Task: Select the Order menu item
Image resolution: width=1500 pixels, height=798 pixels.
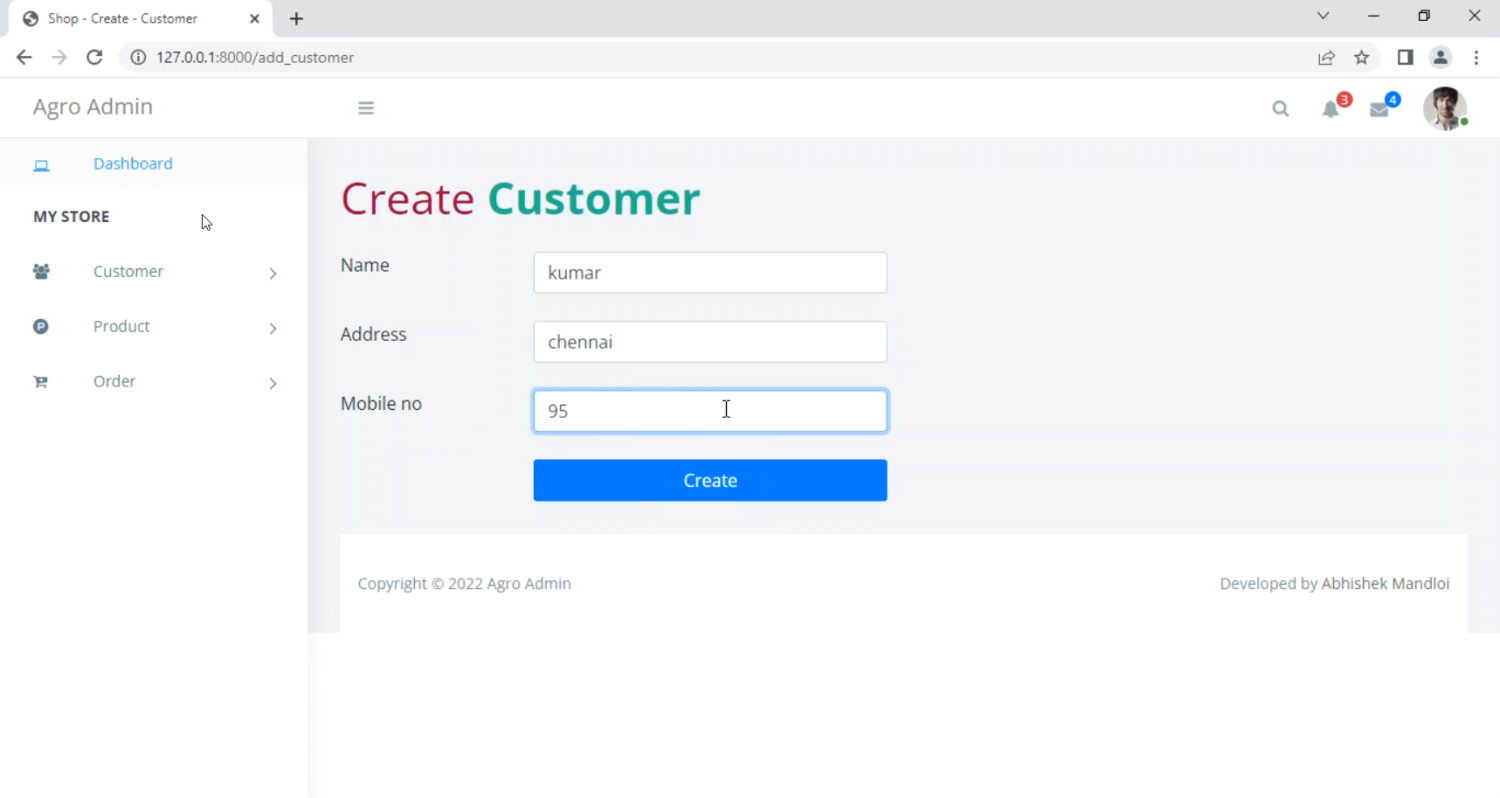Action: (x=114, y=381)
